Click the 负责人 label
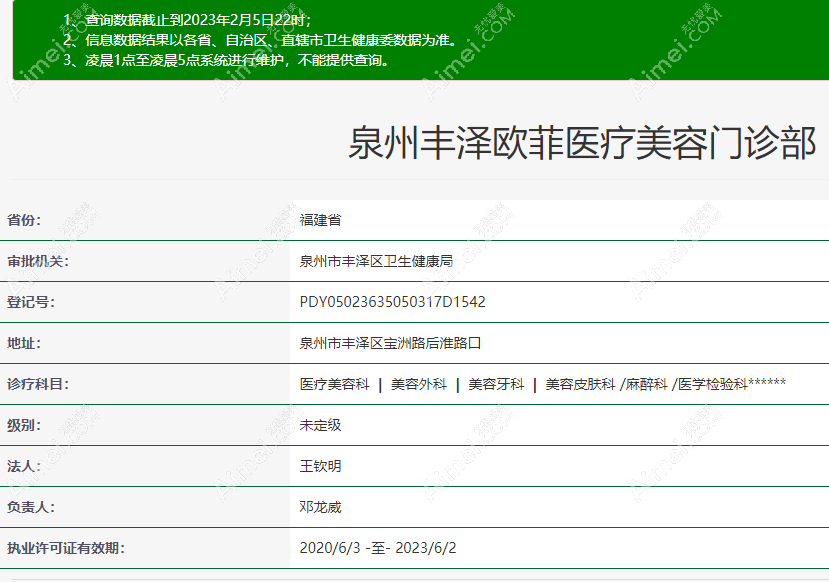The height and width of the screenshot is (582, 829). click(31, 507)
